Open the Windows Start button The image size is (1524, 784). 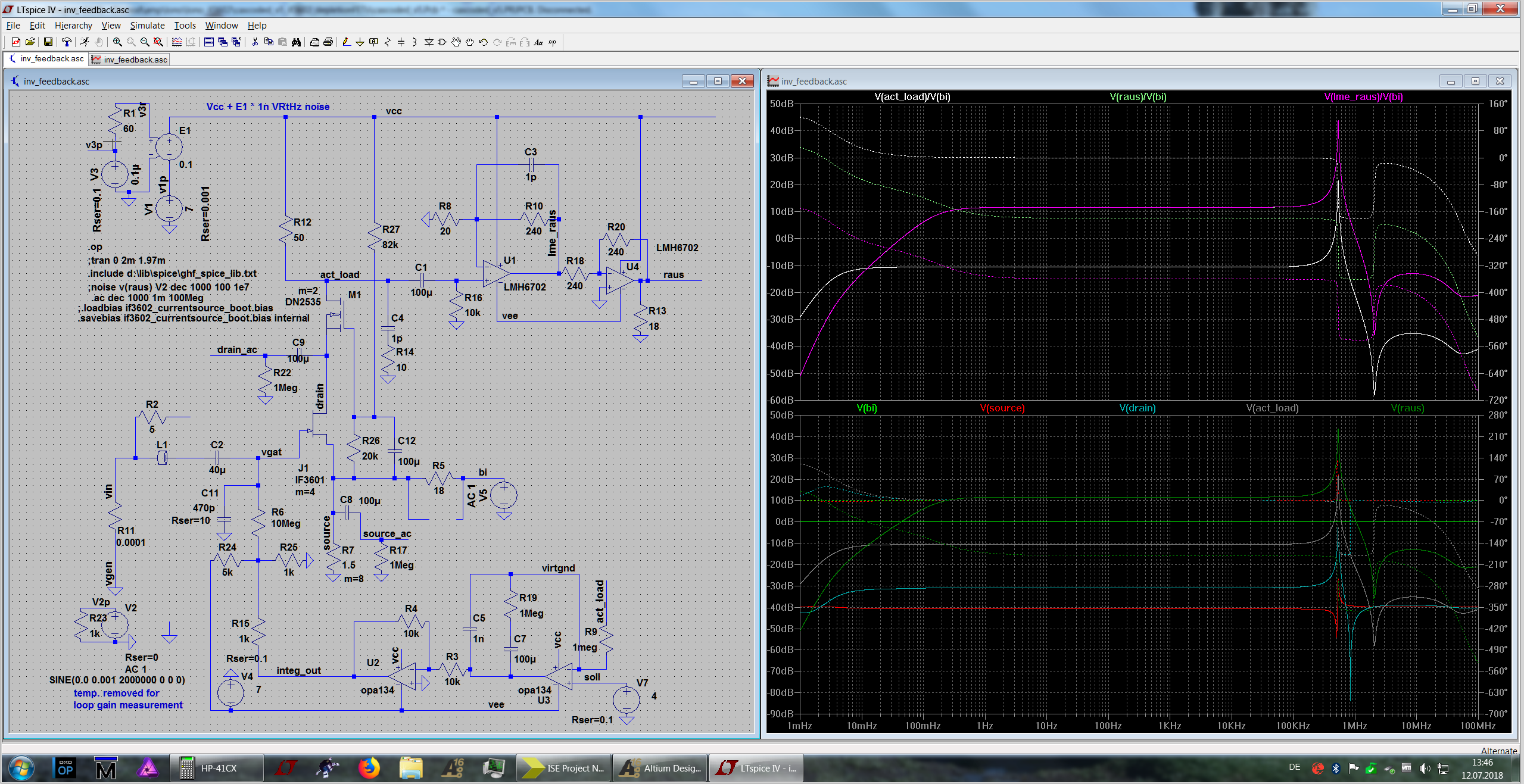[20, 769]
